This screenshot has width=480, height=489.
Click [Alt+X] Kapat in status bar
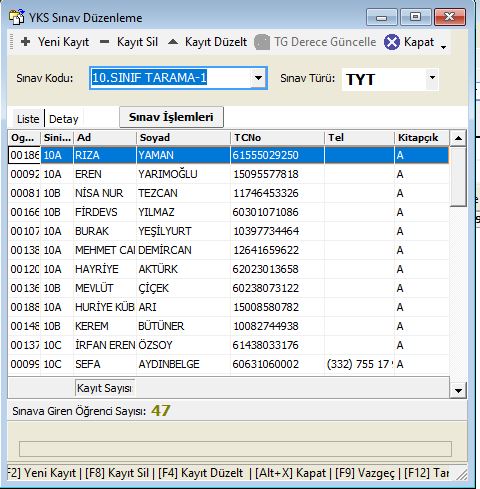291,473
